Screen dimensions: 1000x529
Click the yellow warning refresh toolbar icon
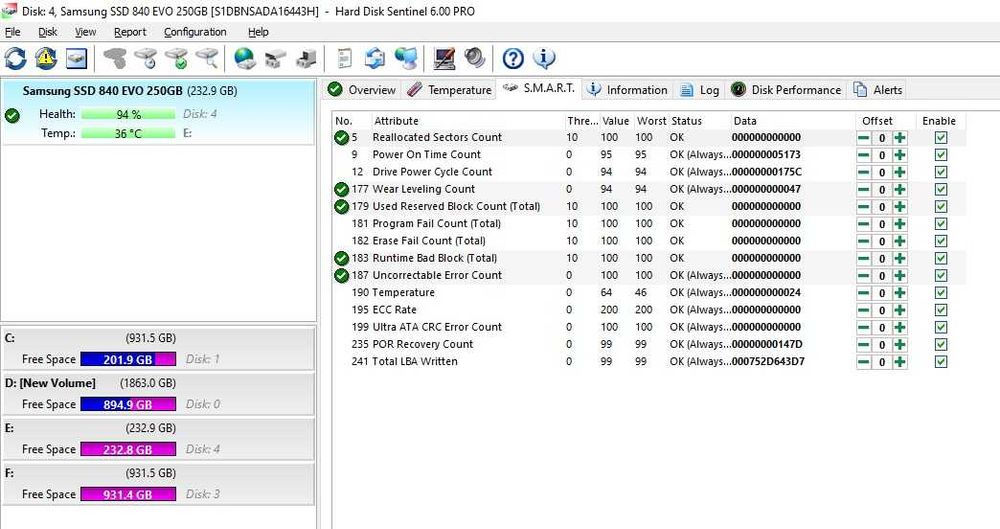click(x=46, y=59)
